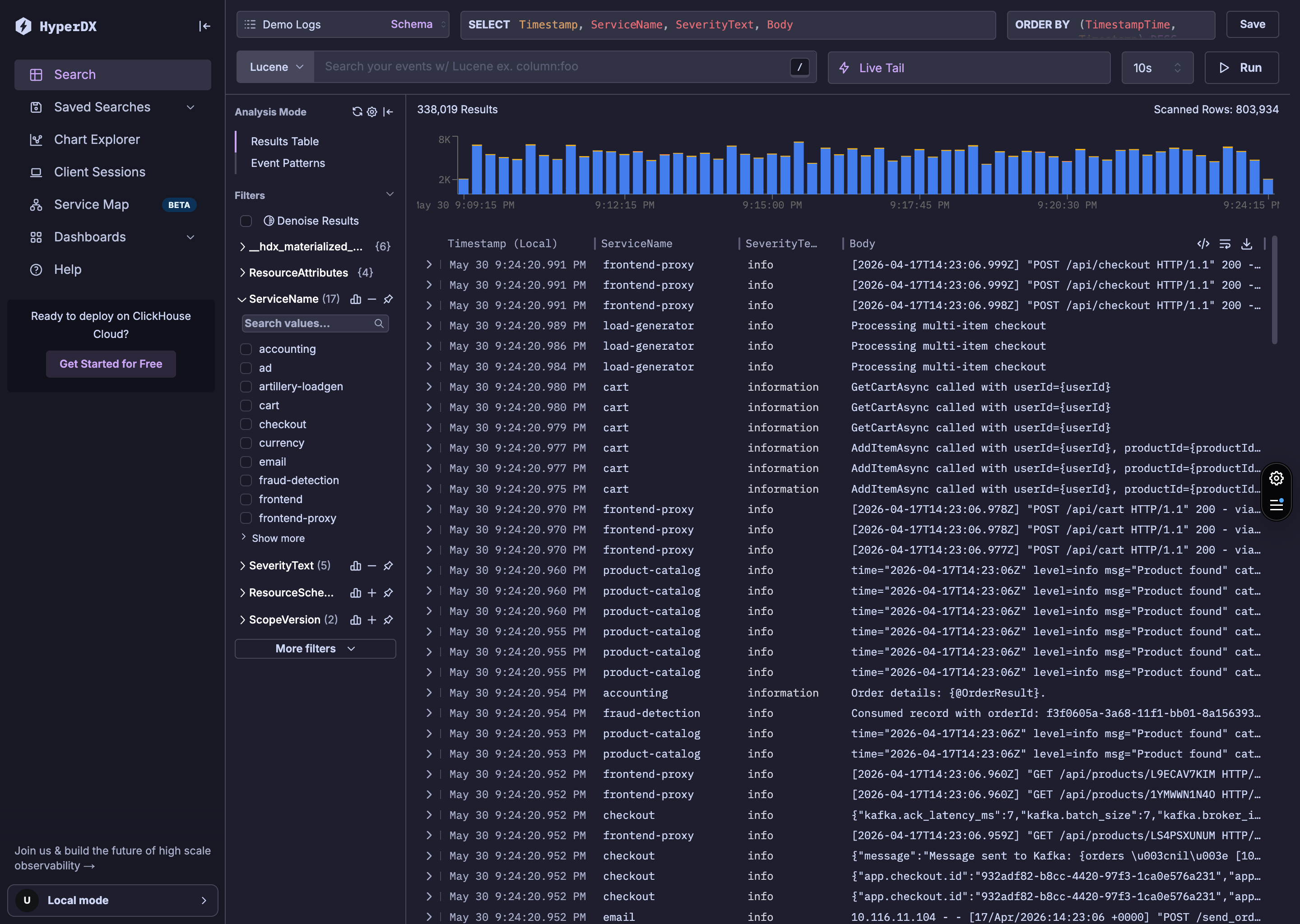Show SeverityText distribution chart icon
The image size is (1300, 924).
click(x=356, y=566)
